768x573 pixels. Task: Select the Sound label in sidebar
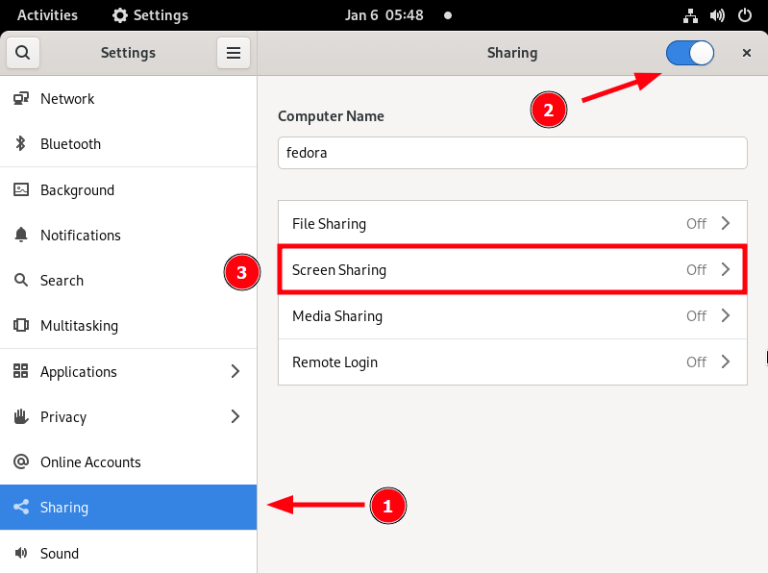(59, 553)
